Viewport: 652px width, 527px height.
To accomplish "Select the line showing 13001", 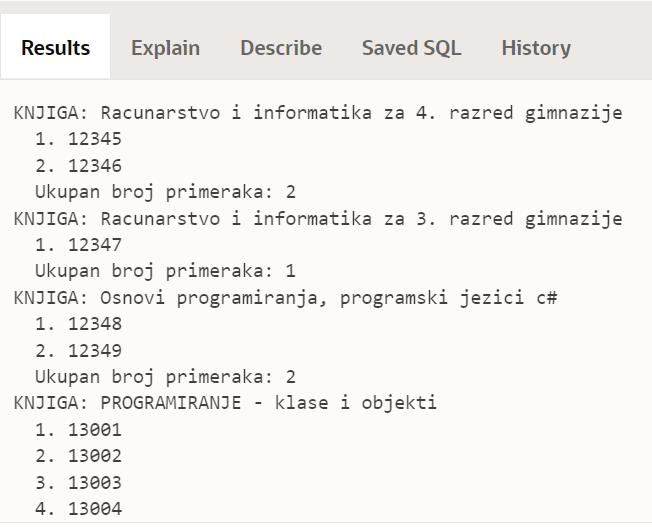I will (x=78, y=430).
